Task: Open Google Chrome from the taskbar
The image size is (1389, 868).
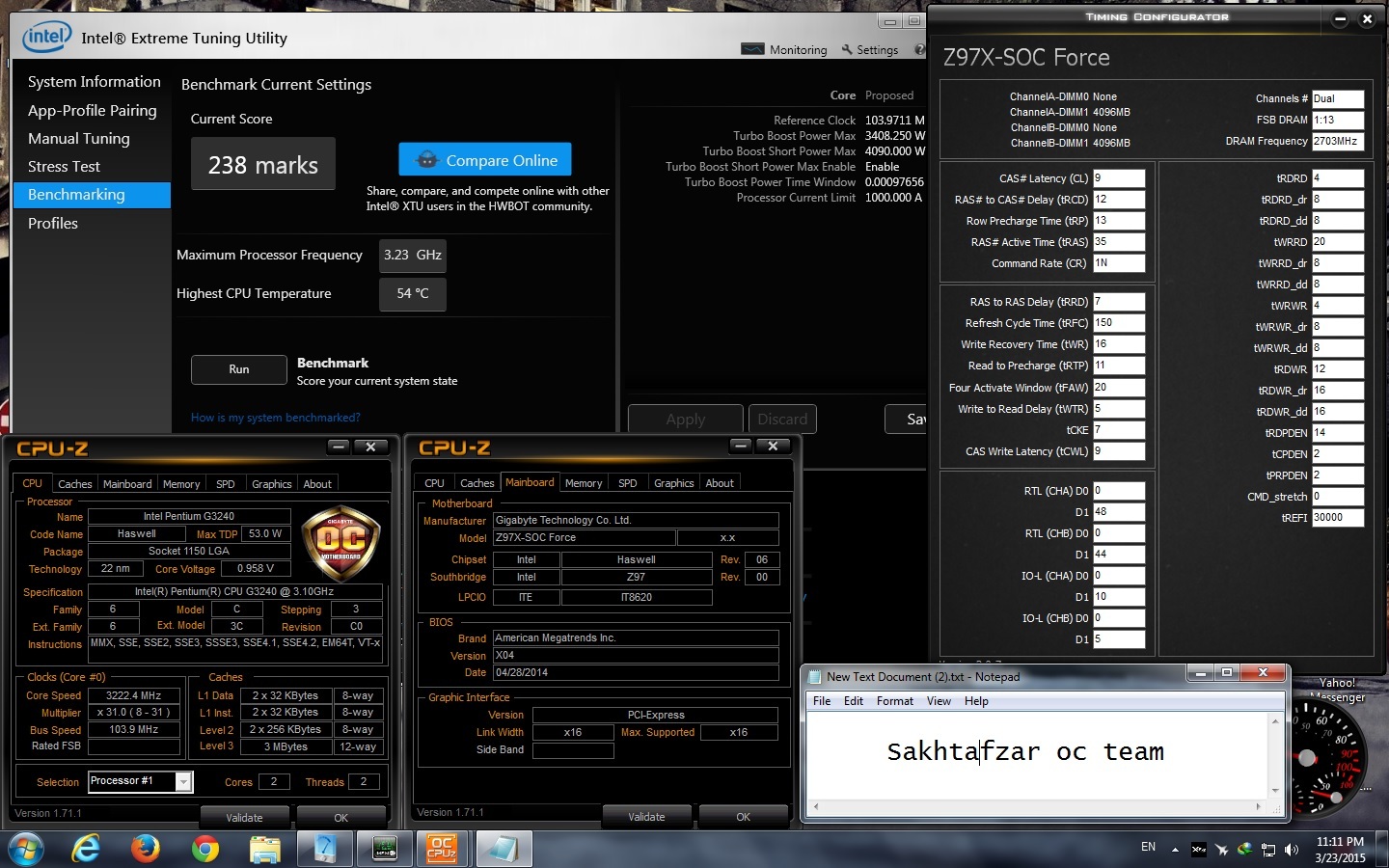Action: pos(204,849)
